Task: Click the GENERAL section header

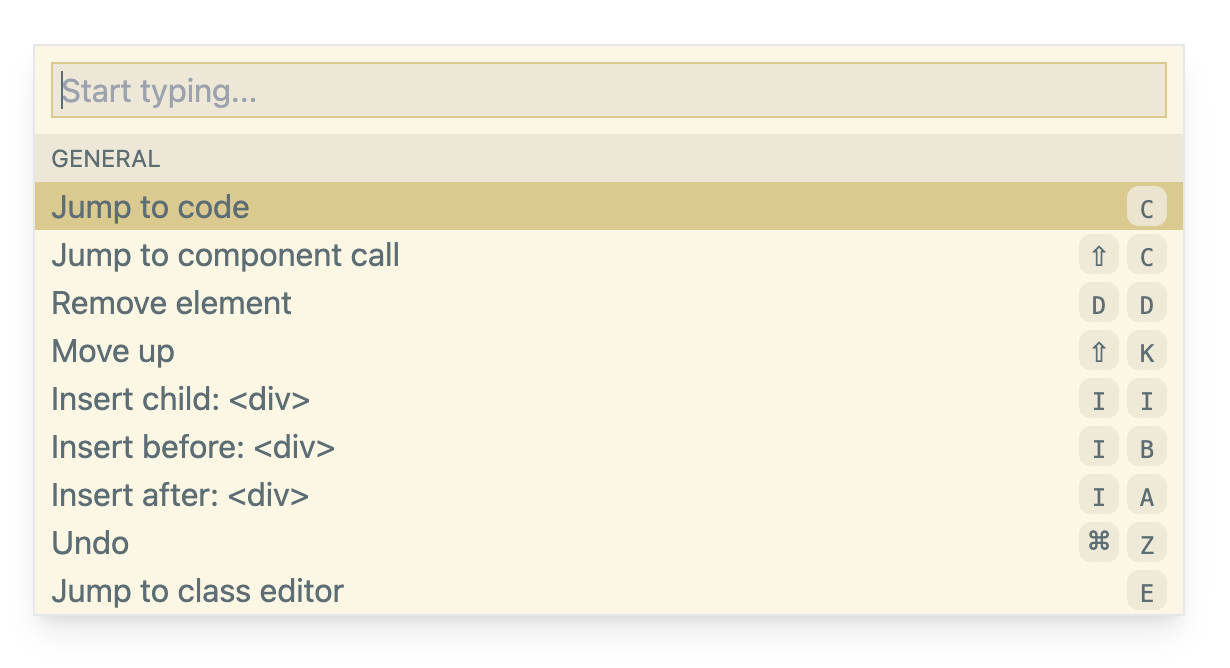Action: tap(106, 159)
